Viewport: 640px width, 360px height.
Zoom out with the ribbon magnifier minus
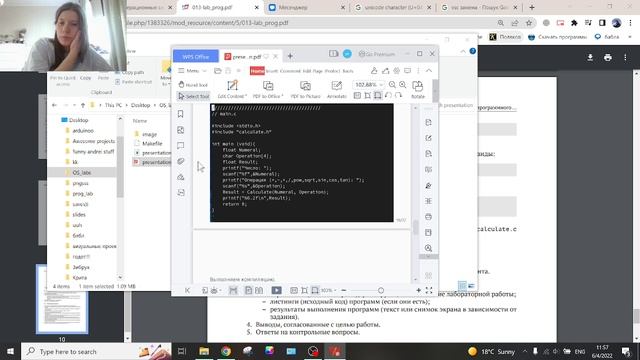tap(392, 84)
